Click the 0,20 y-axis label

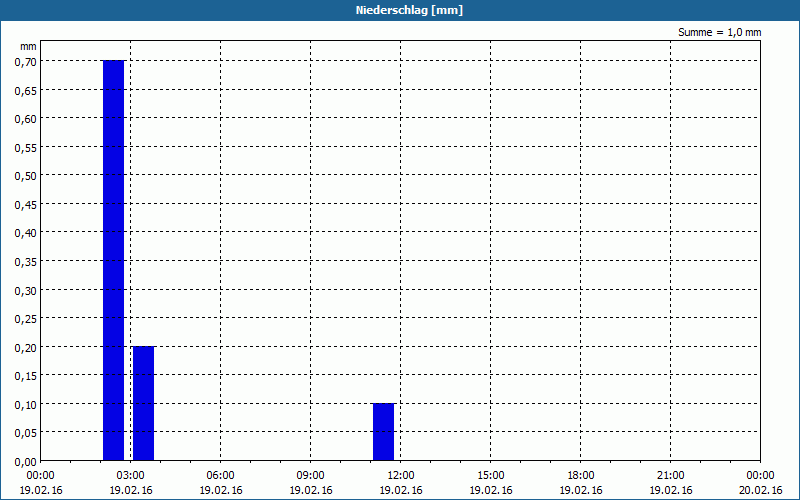pyautogui.click(x=26, y=347)
